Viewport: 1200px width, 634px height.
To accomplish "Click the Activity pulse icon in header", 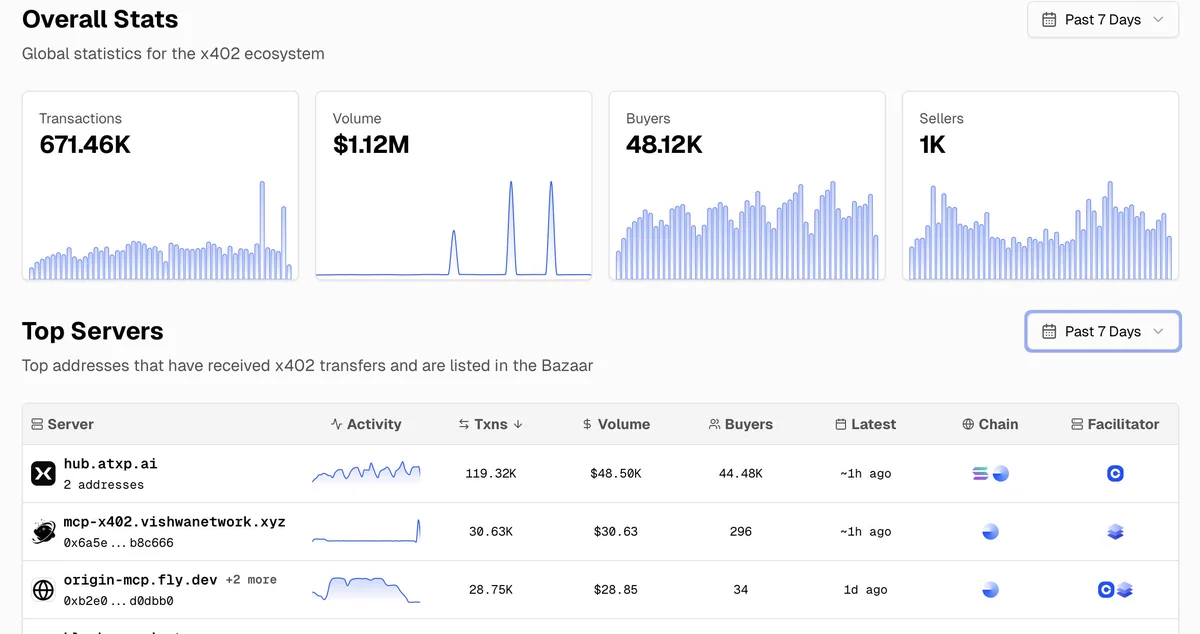I will click(336, 424).
